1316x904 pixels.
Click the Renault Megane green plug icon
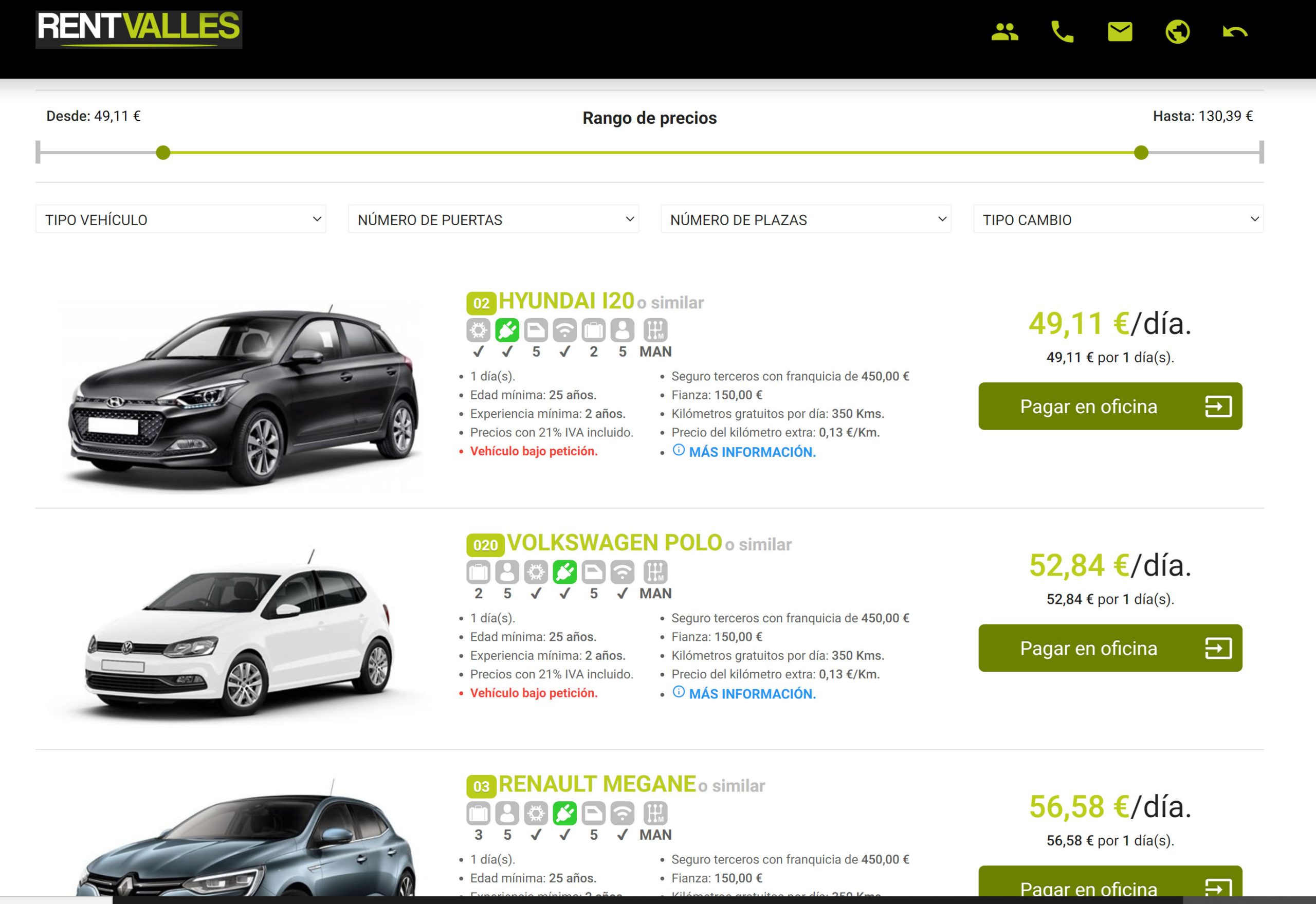tap(565, 814)
